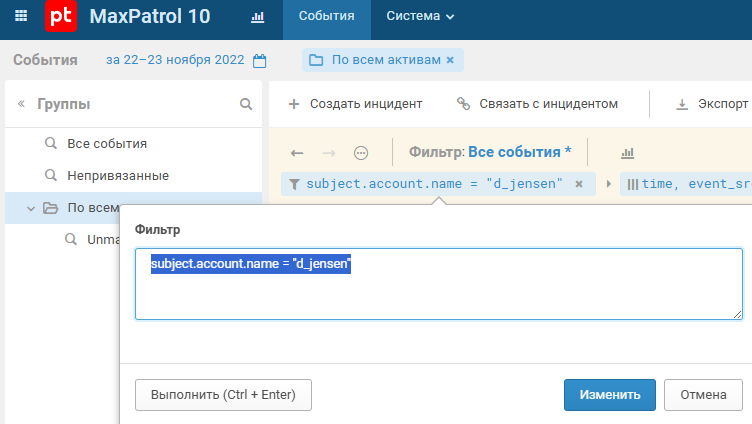Click the dashboard chart icon in header
This screenshot has width=752, height=424.
[257, 17]
